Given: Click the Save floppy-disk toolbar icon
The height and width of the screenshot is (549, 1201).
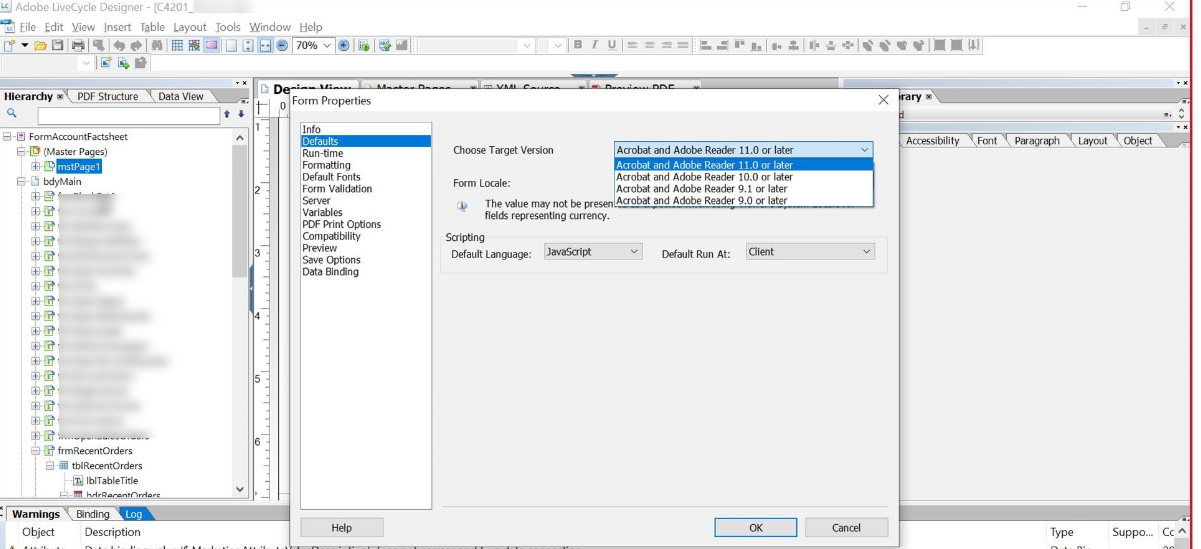Looking at the screenshot, I should (x=57, y=46).
